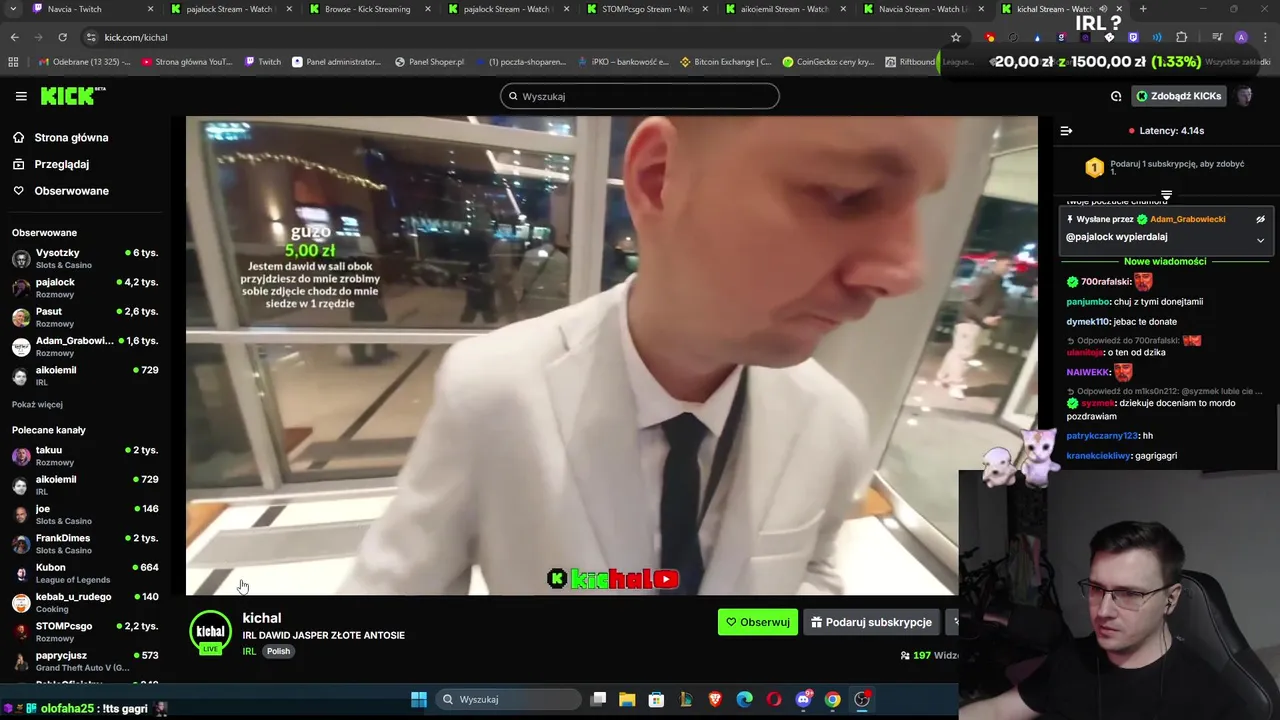Open the pajalock channel in sidebar
Viewport: 1280px width, 720px height.
(x=85, y=288)
